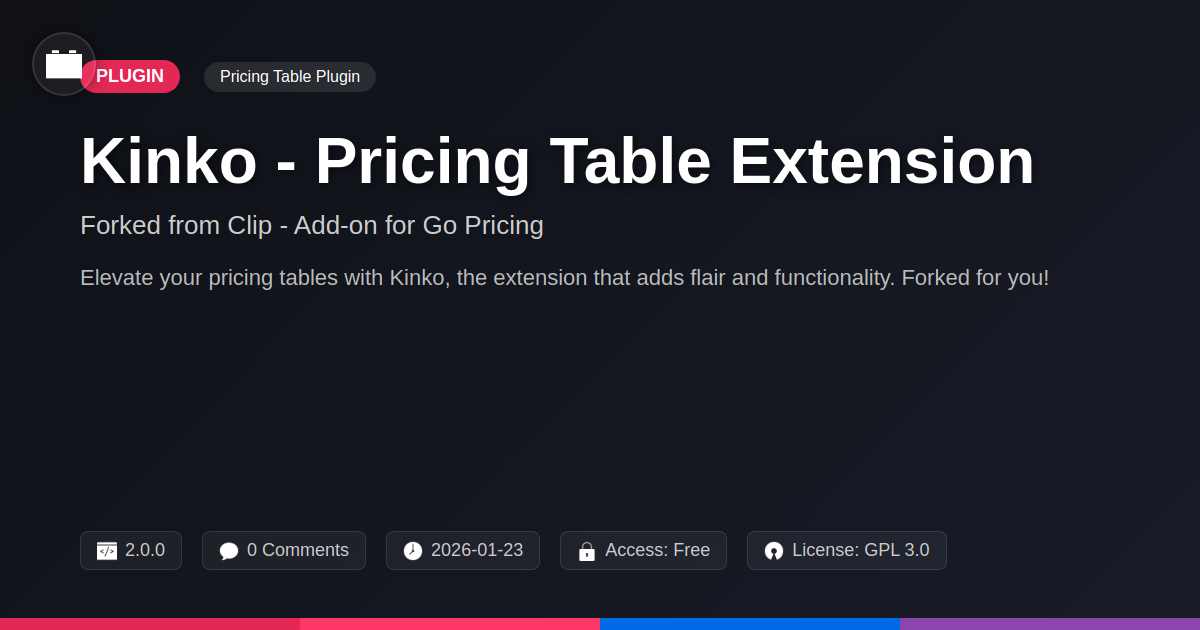1200x630 pixels.
Task: Click the Elevate your pricing tables description
Action: [565, 278]
